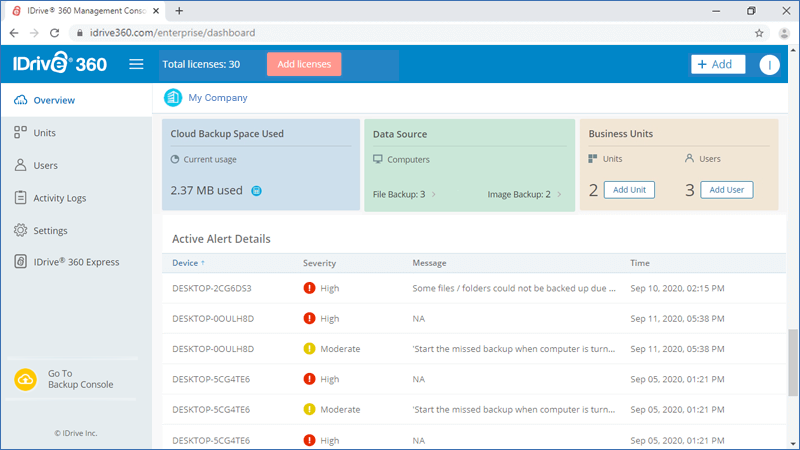Screen dimensions: 800x450
Task: Click the browser address bar URL
Action: [x=172, y=33]
